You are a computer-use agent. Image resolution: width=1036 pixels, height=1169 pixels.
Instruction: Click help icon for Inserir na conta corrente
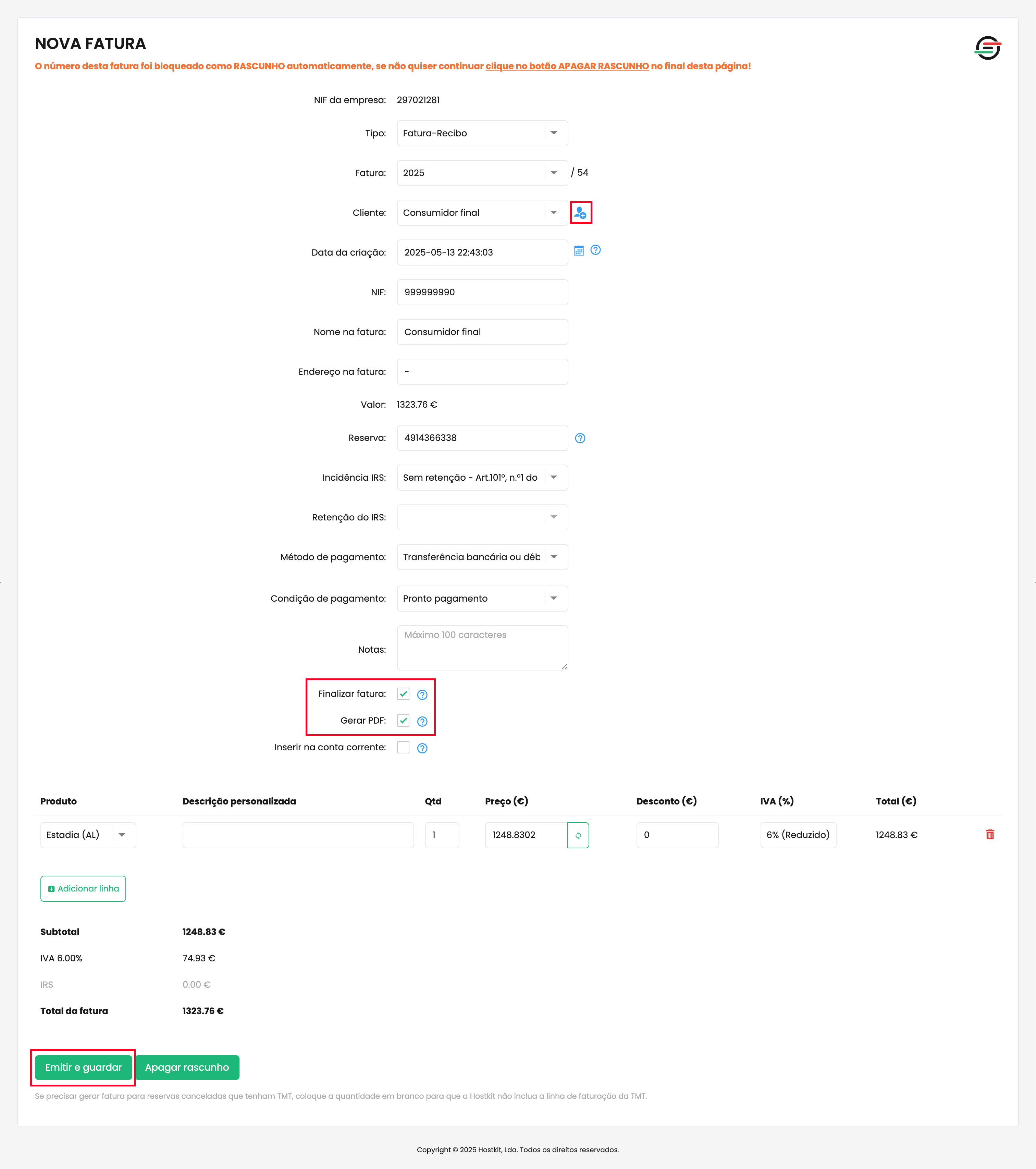pyautogui.click(x=422, y=748)
